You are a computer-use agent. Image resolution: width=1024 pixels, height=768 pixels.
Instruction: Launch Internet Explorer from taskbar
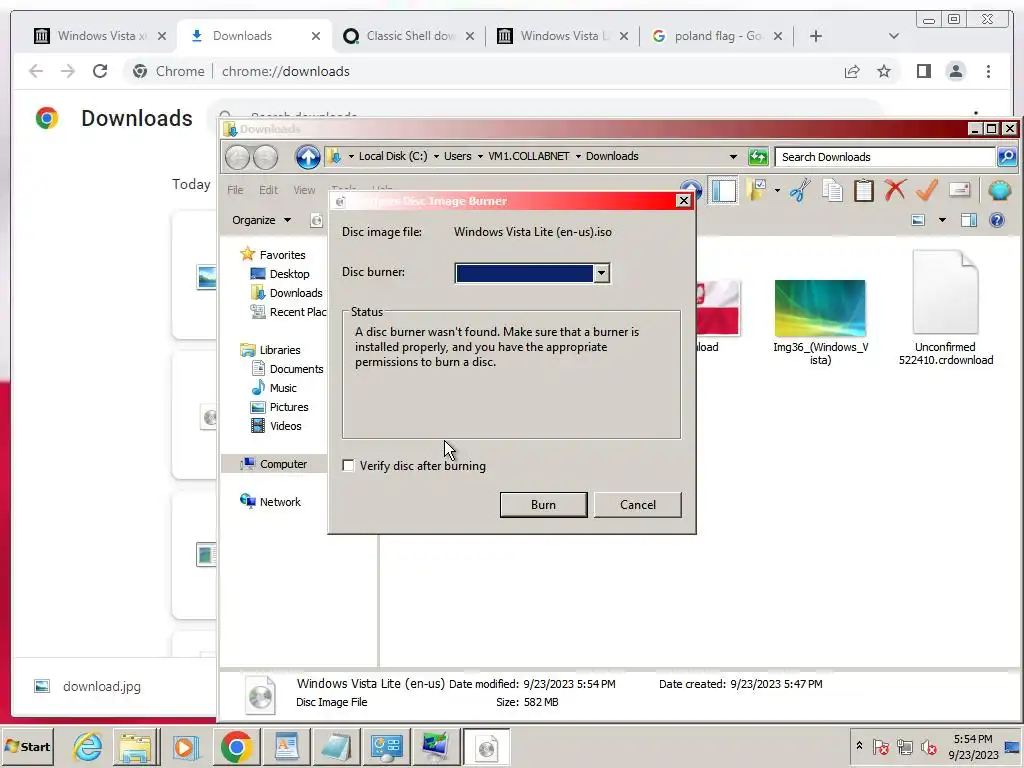coord(88,746)
